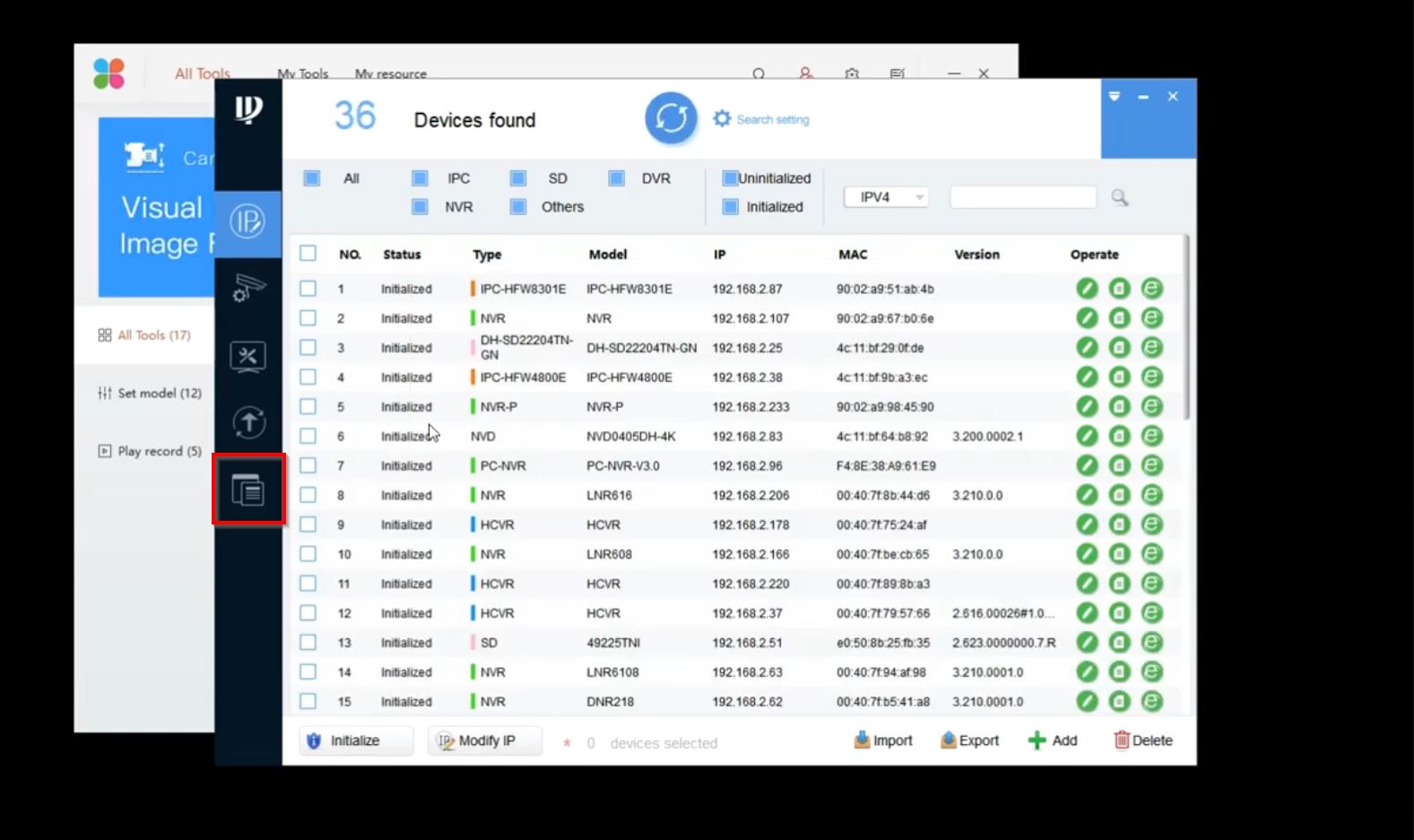Click the Model column header

[x=608, y=255]
